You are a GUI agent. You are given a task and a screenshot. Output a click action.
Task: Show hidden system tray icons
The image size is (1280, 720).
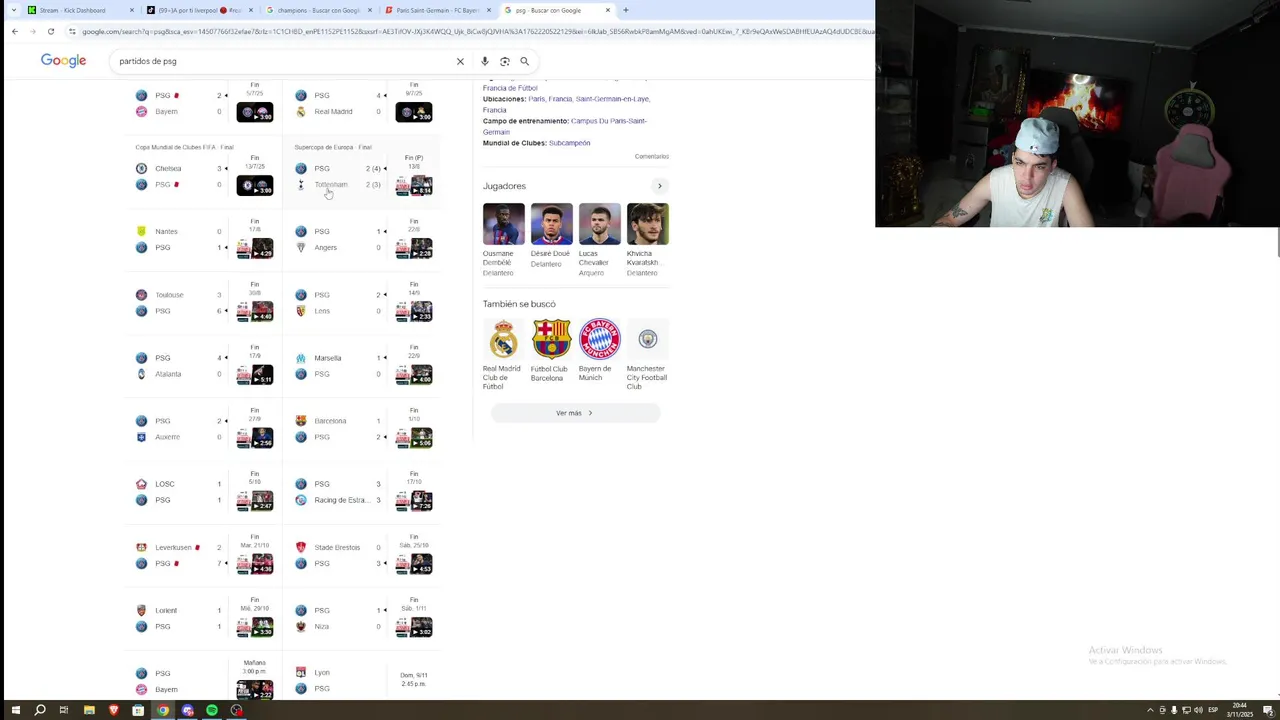point(1150,710)
